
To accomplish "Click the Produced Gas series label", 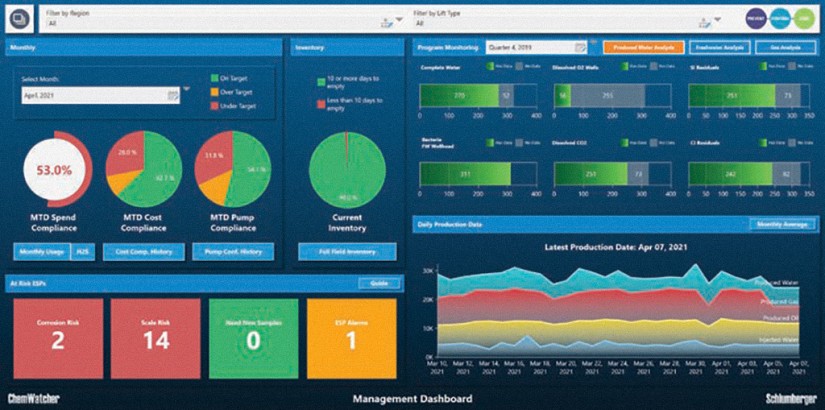I will 781,302.
